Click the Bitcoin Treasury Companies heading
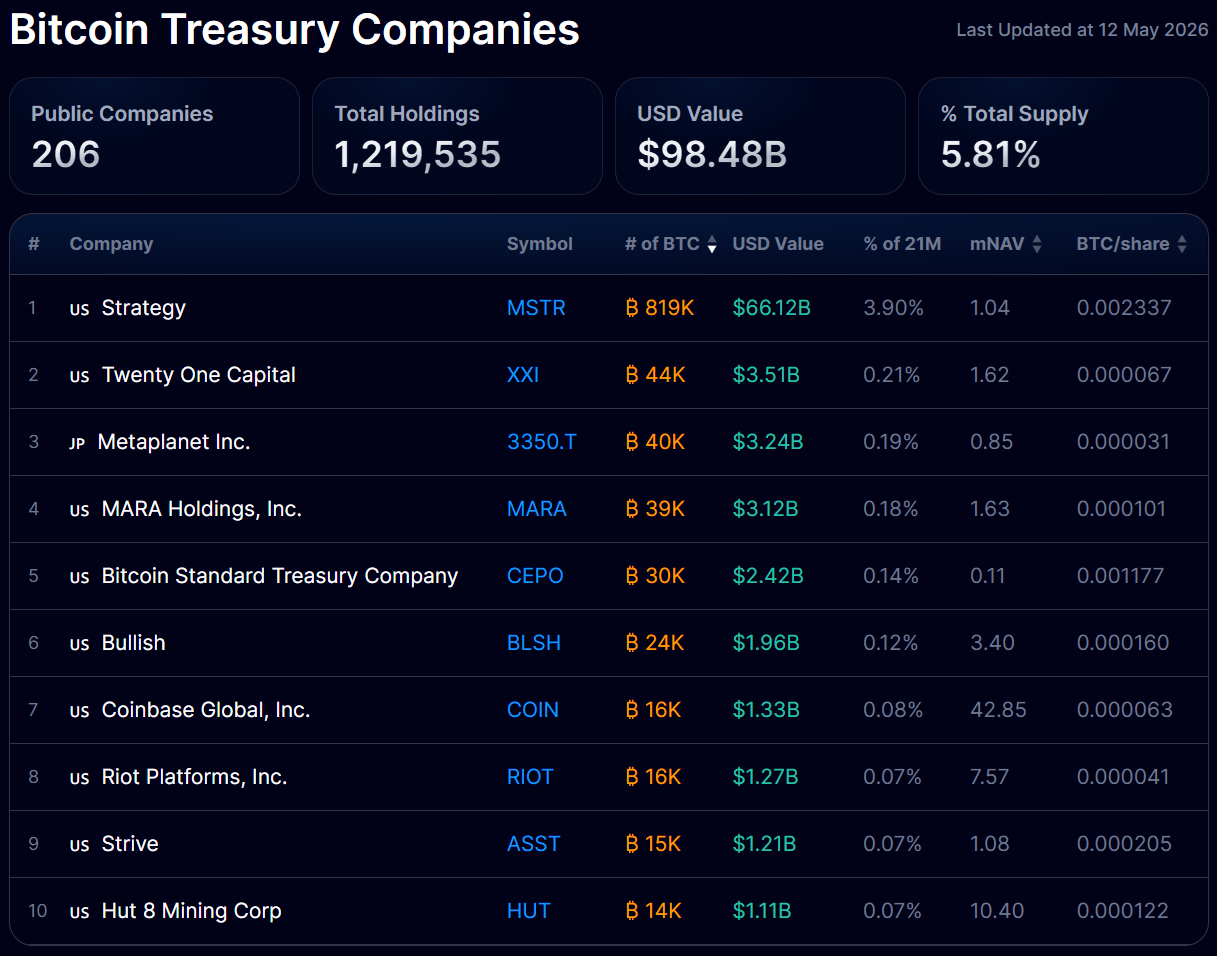This screenshot has height=956, width=1217. (295, 30)
